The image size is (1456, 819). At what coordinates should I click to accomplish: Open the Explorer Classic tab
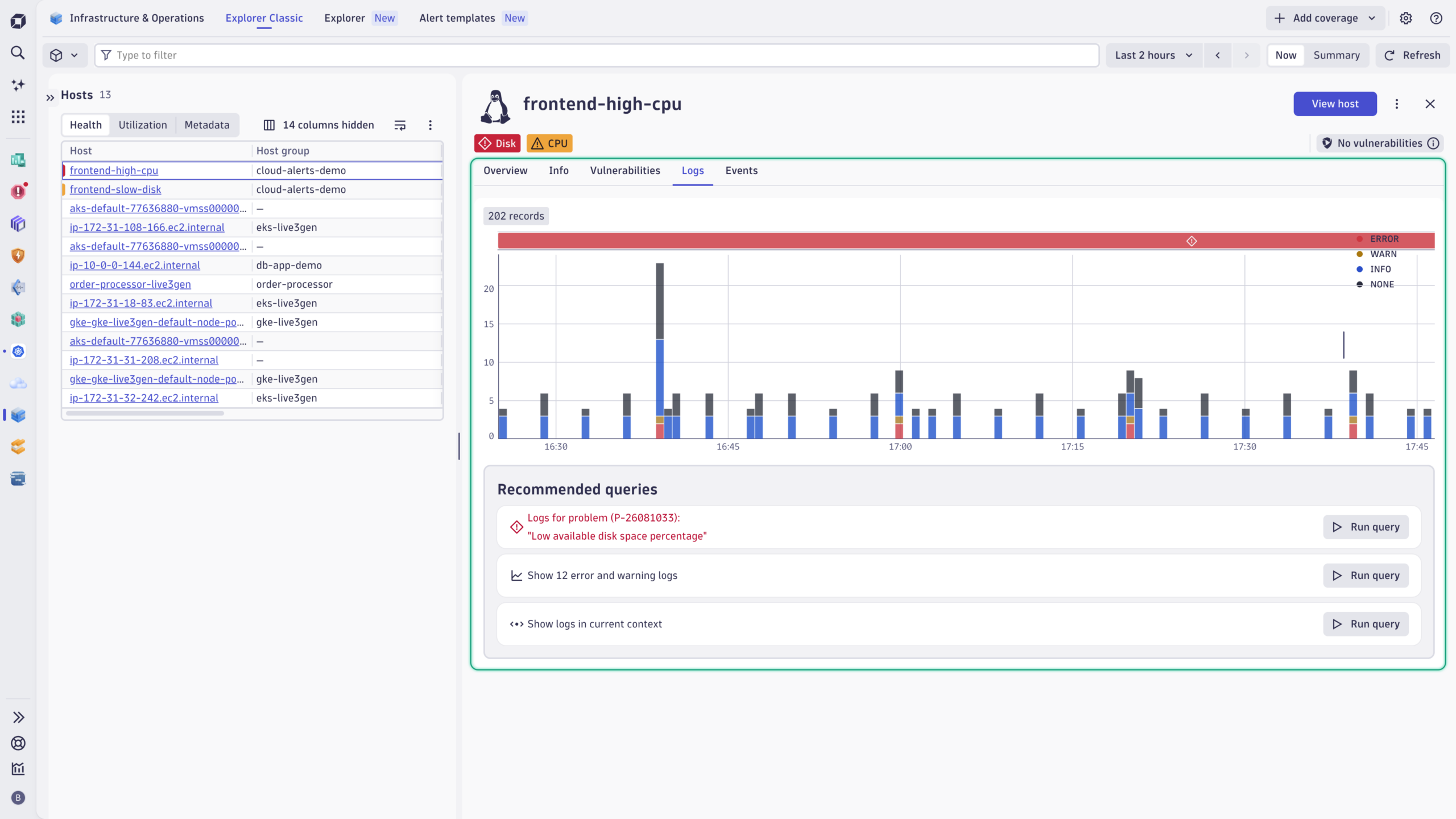pos(264,18)
